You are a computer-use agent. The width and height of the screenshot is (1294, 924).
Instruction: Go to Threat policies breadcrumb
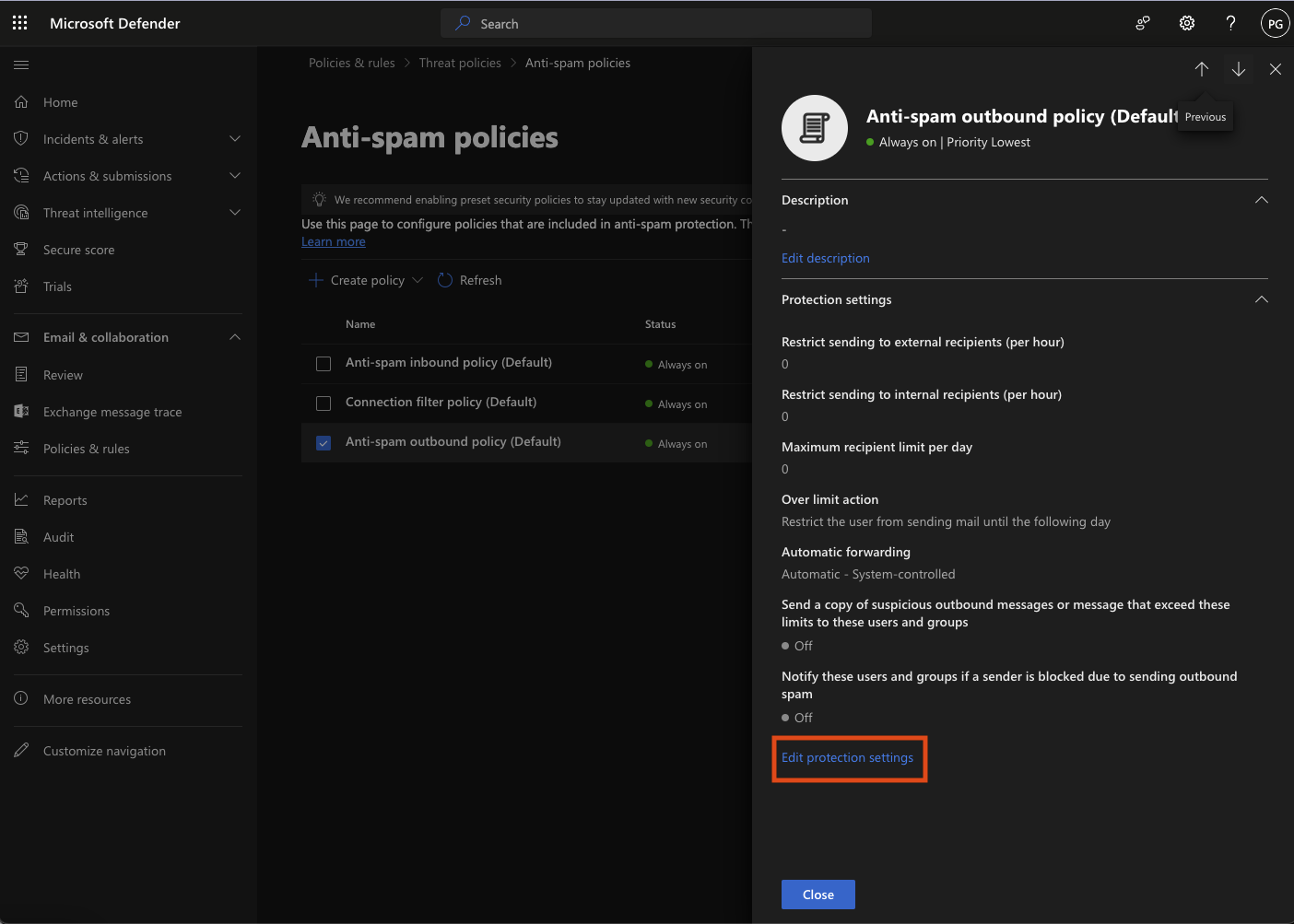(460, 63)
